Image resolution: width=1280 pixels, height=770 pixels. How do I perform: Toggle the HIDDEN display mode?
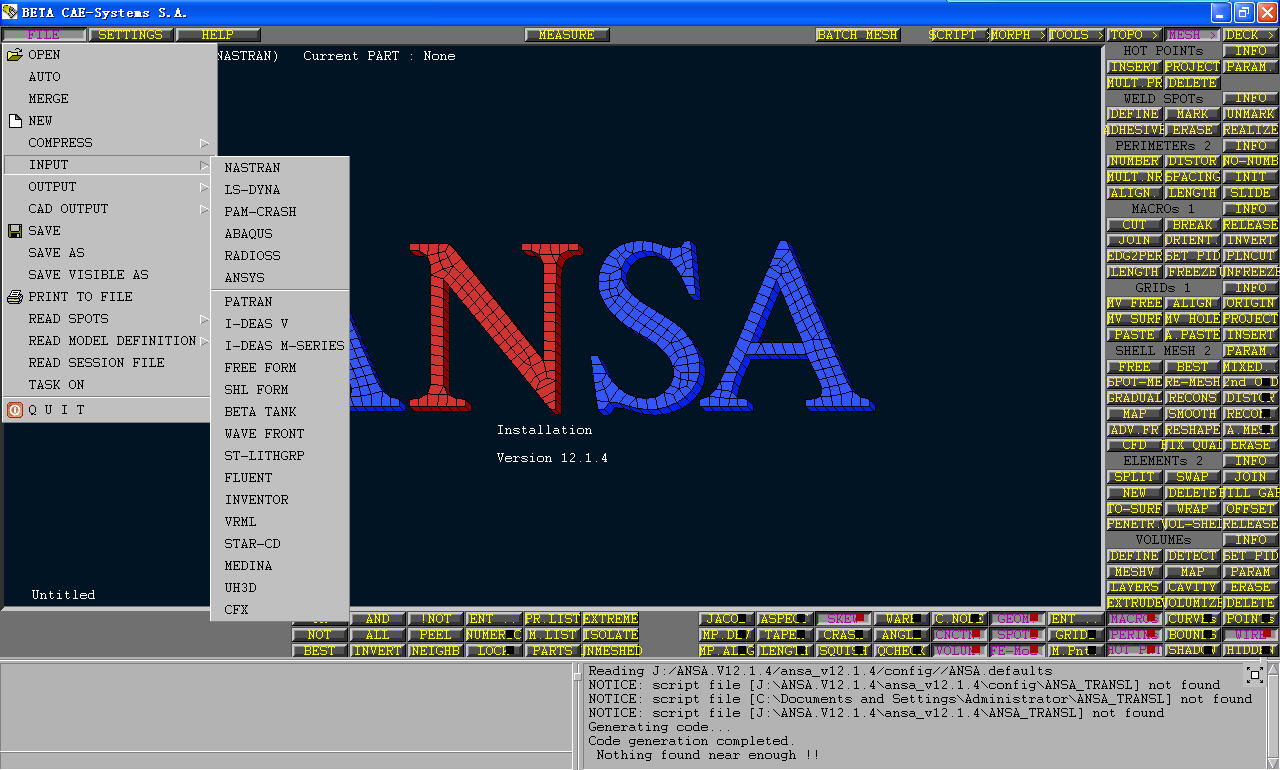click(x=1250, y=651)
